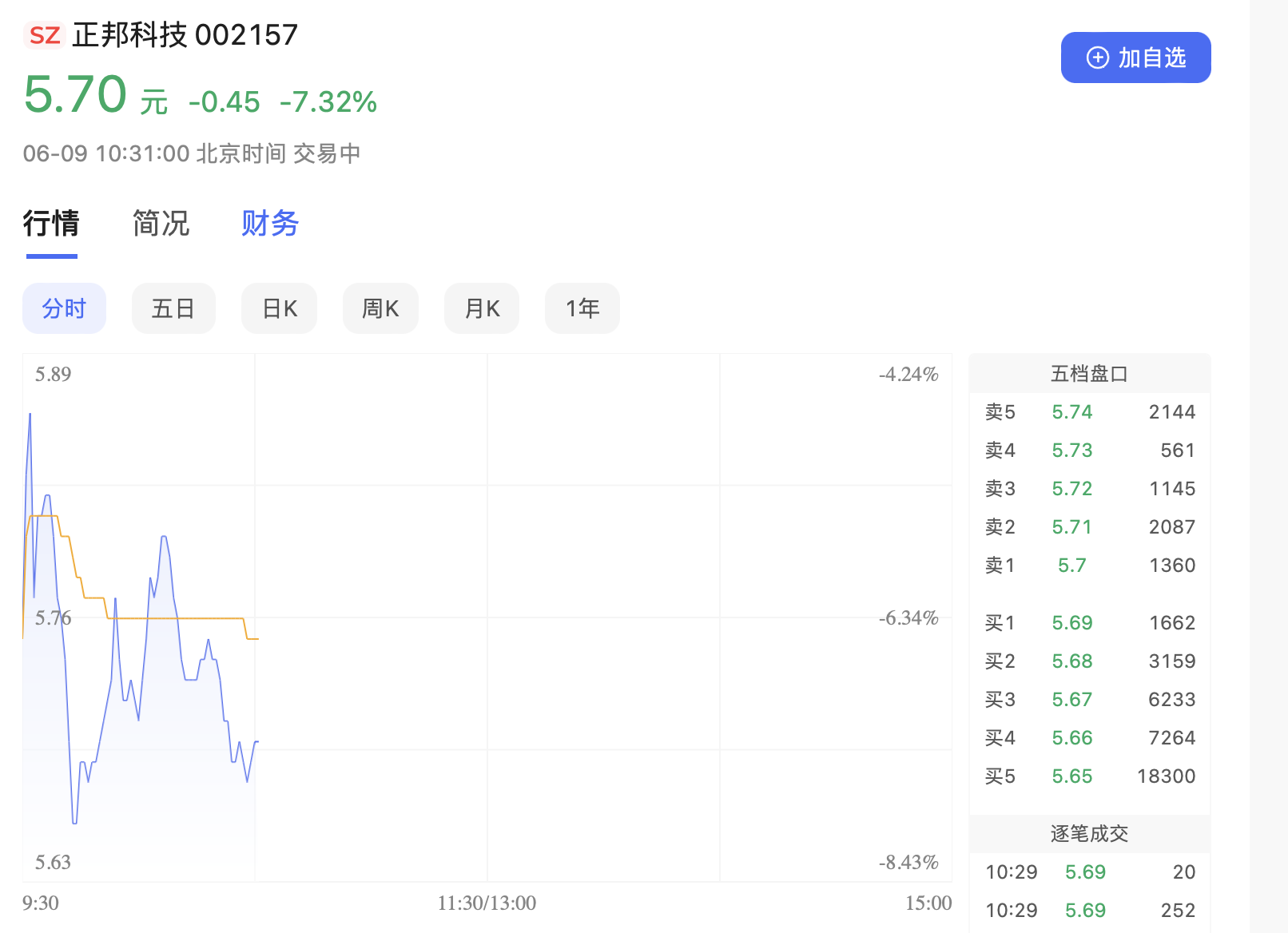1288x933 pixels.
Task: Click the SZ market badge icon
Action: coord(45,35)
